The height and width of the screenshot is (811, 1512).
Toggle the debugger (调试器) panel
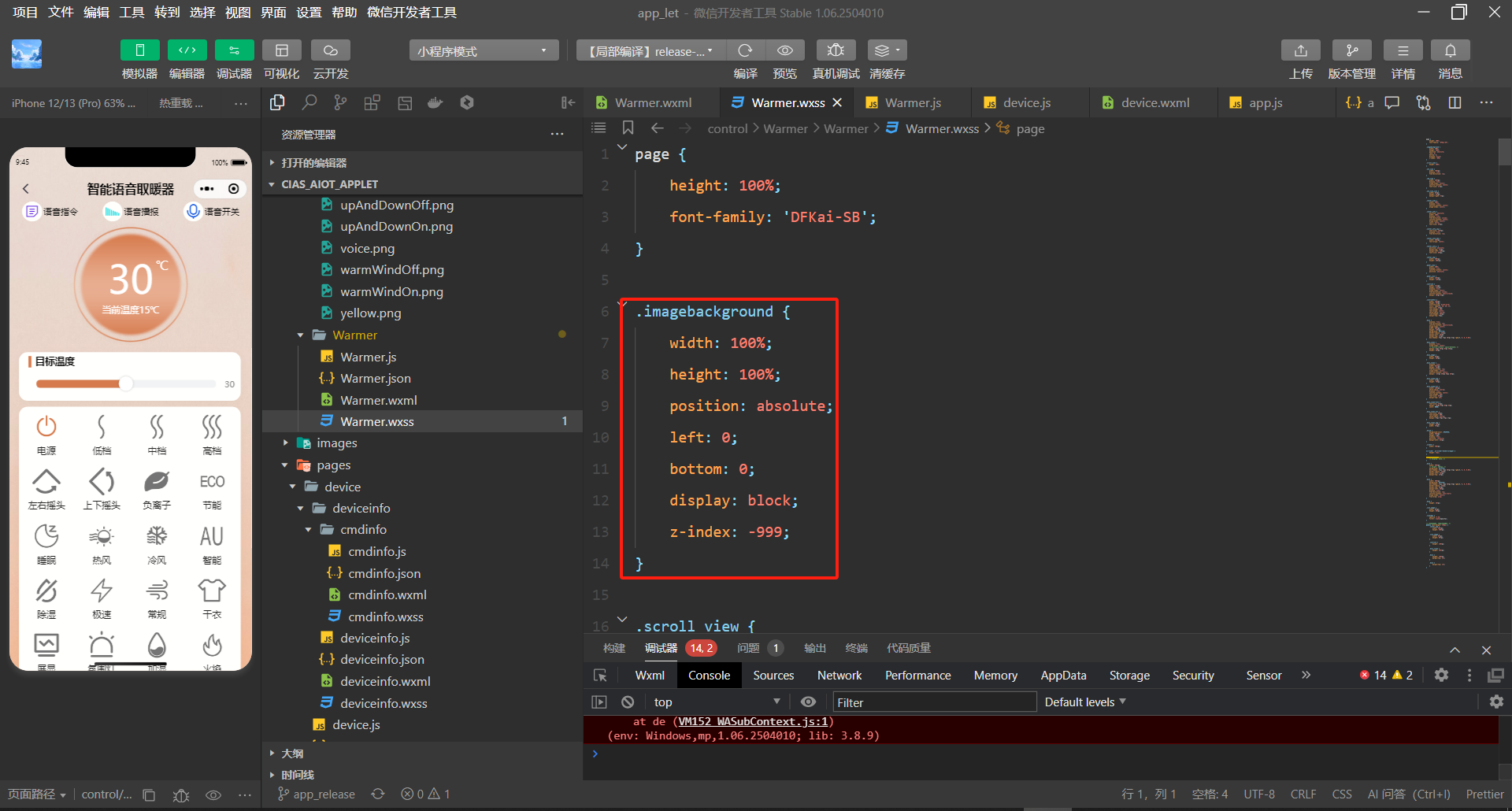(x=234, y=50)
